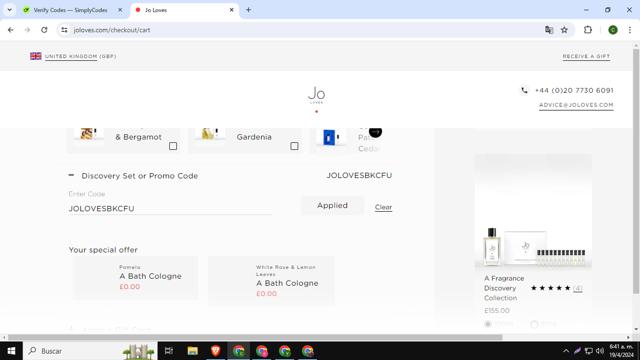Clear the promo code

click(x=383, y=207)
